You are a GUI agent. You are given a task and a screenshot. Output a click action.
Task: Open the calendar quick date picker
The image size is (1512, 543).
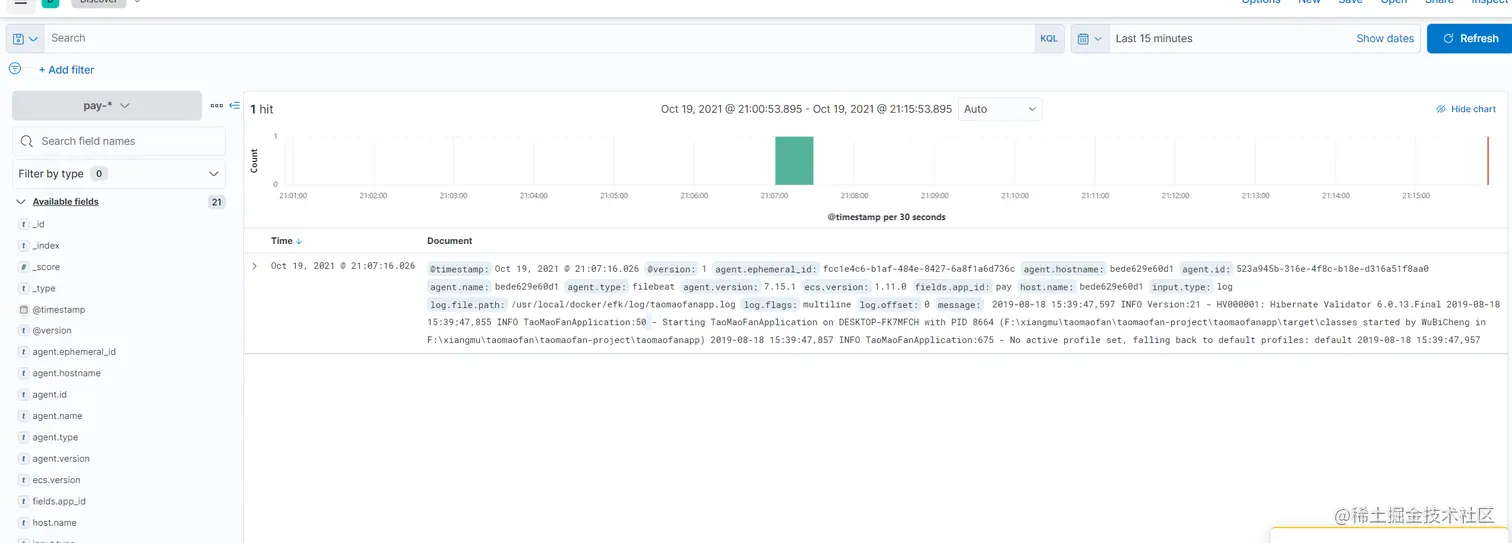(1090, 39)
